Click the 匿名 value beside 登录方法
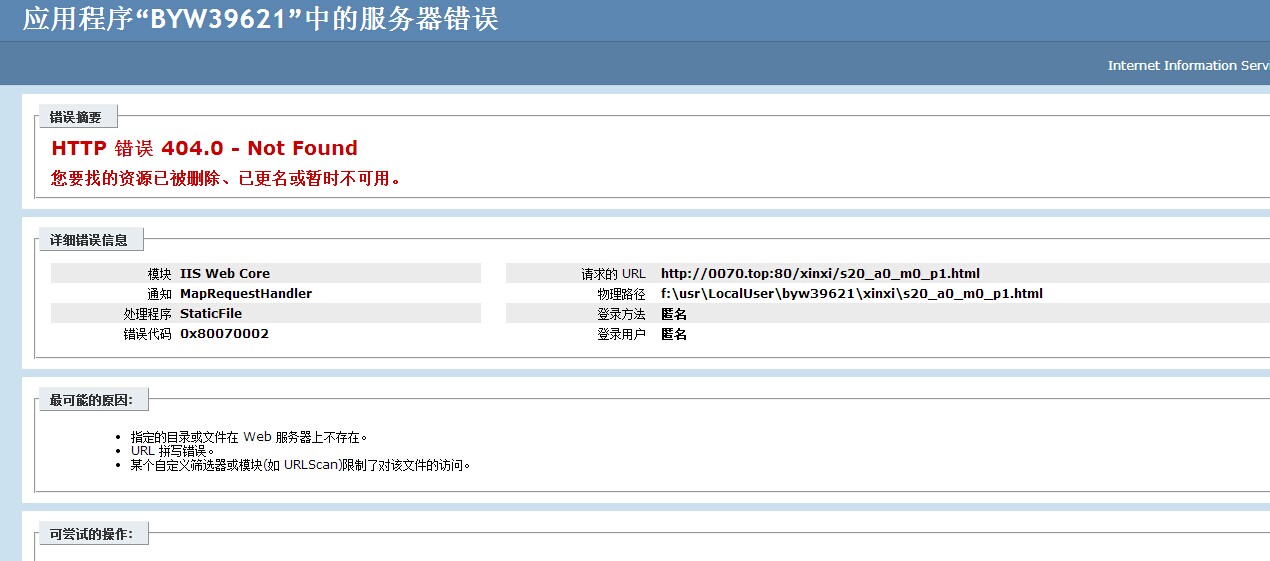 674,314
